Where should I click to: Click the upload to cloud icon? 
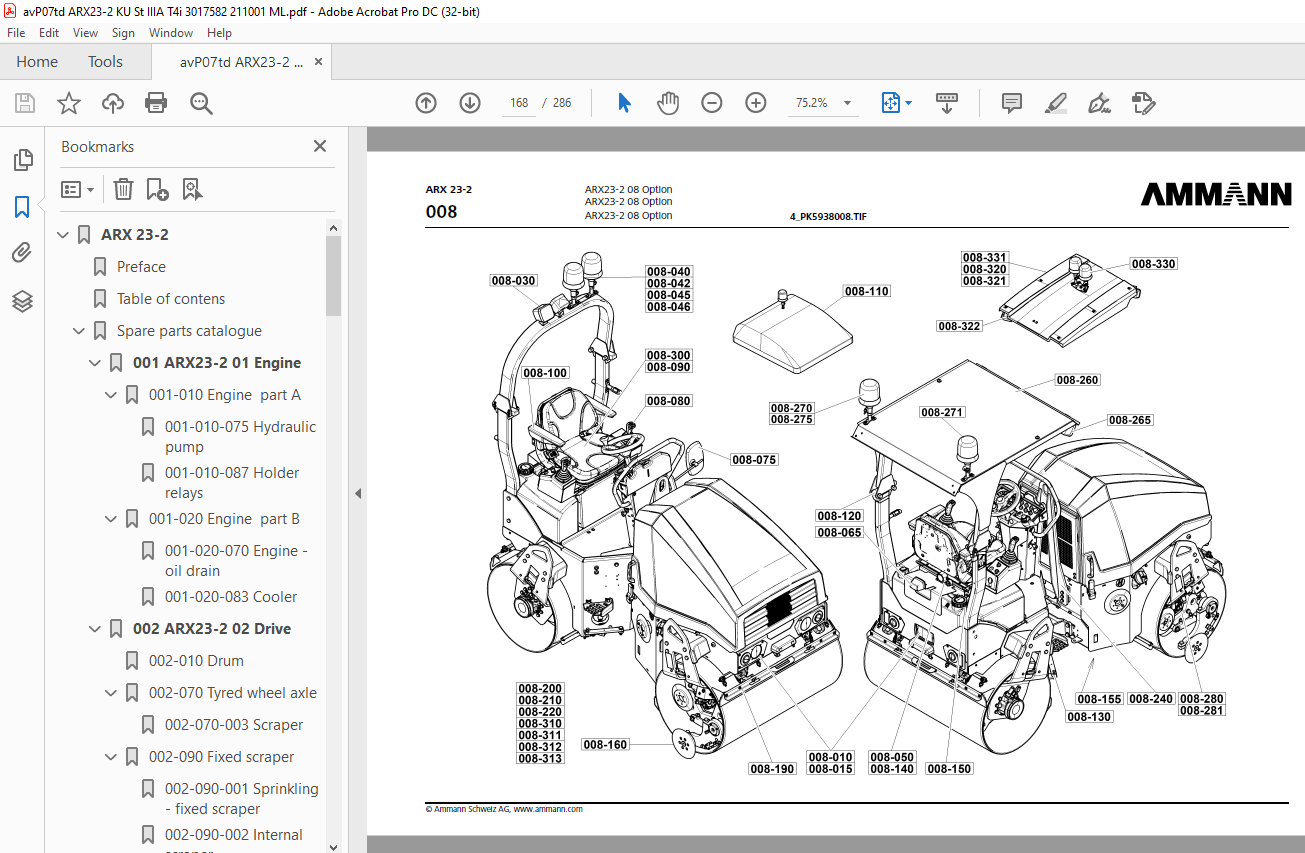pyautogui.click(x=113, y=103)
